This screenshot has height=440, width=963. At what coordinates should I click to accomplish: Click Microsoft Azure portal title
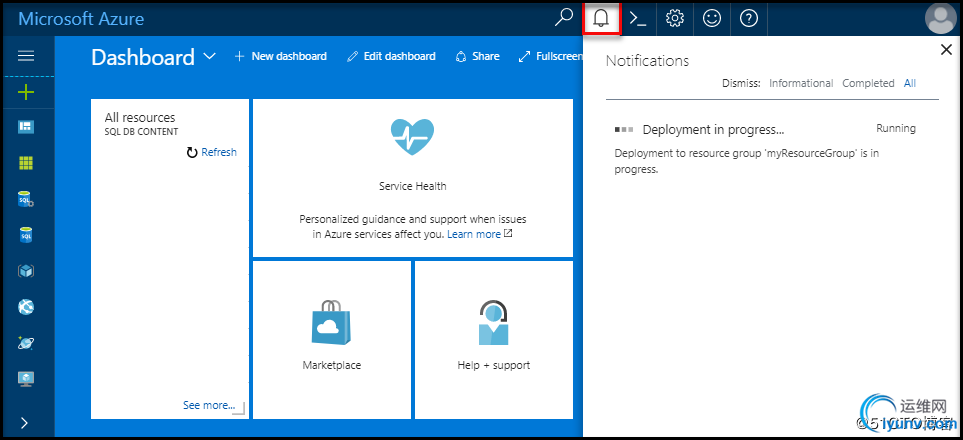click(81, 18)
